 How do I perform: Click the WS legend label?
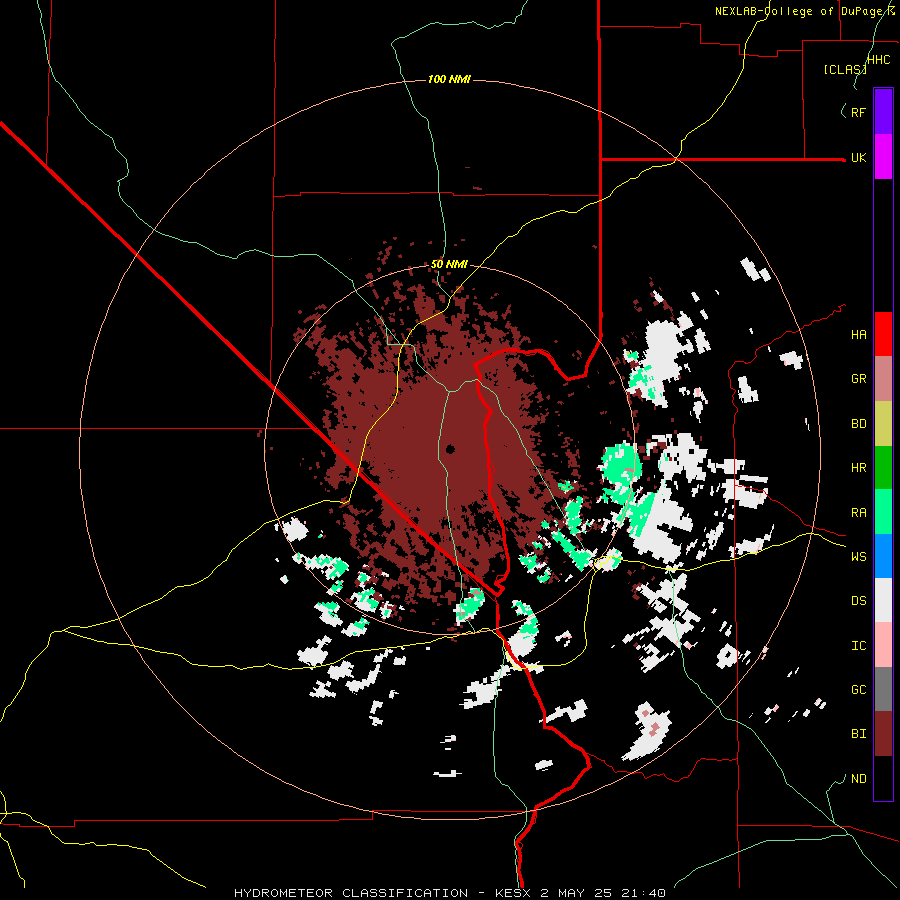pyautogui.click(x=858, y=557)
